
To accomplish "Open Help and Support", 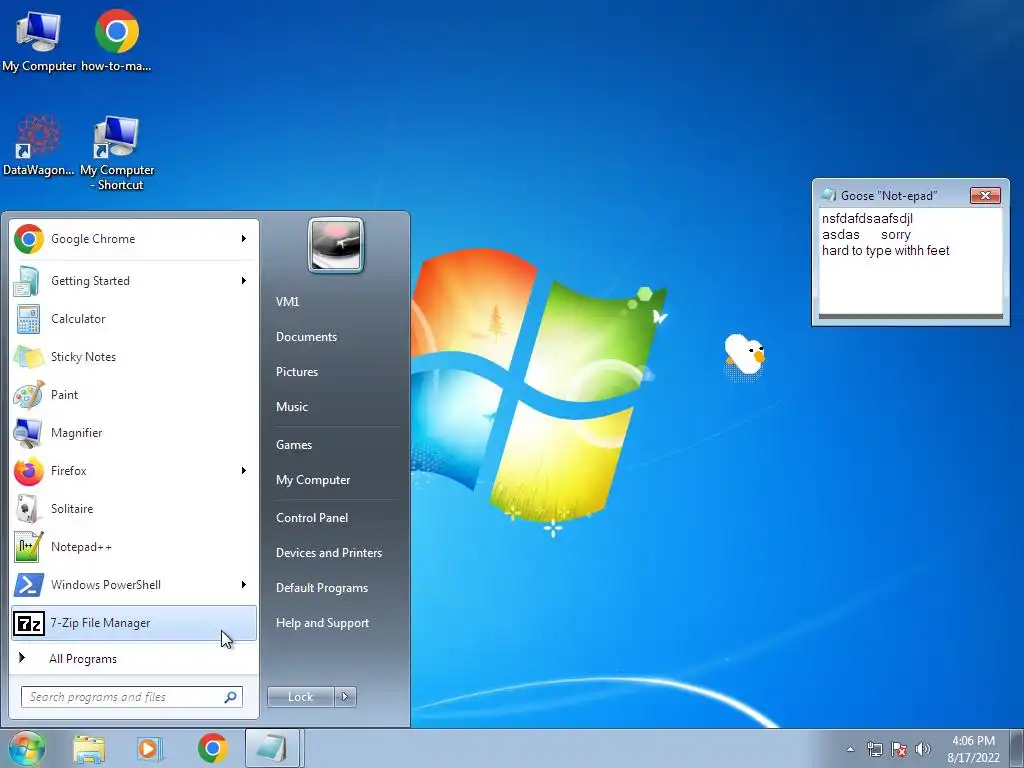I will (322, 623).
